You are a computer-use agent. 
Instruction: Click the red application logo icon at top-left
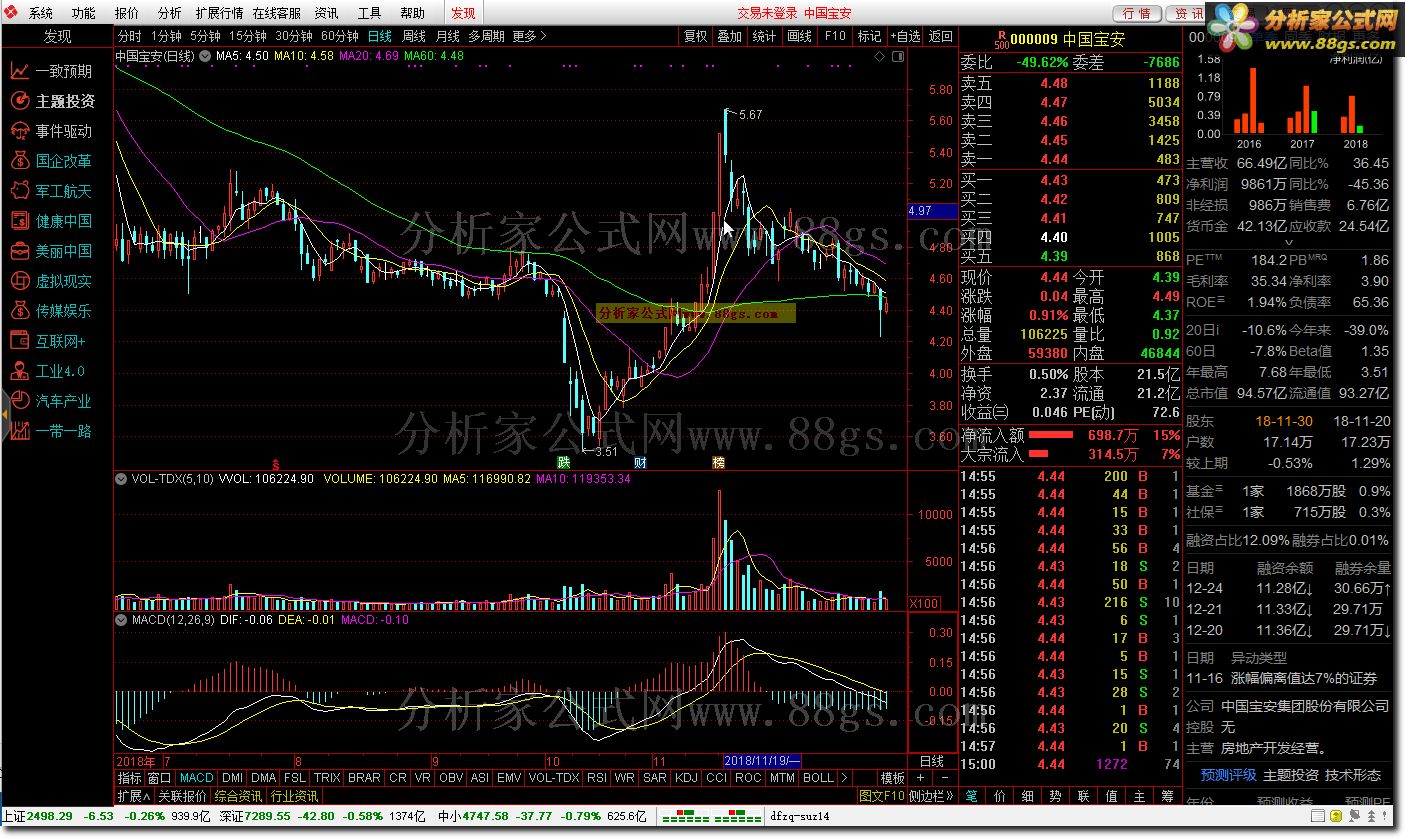click(13, 13)
